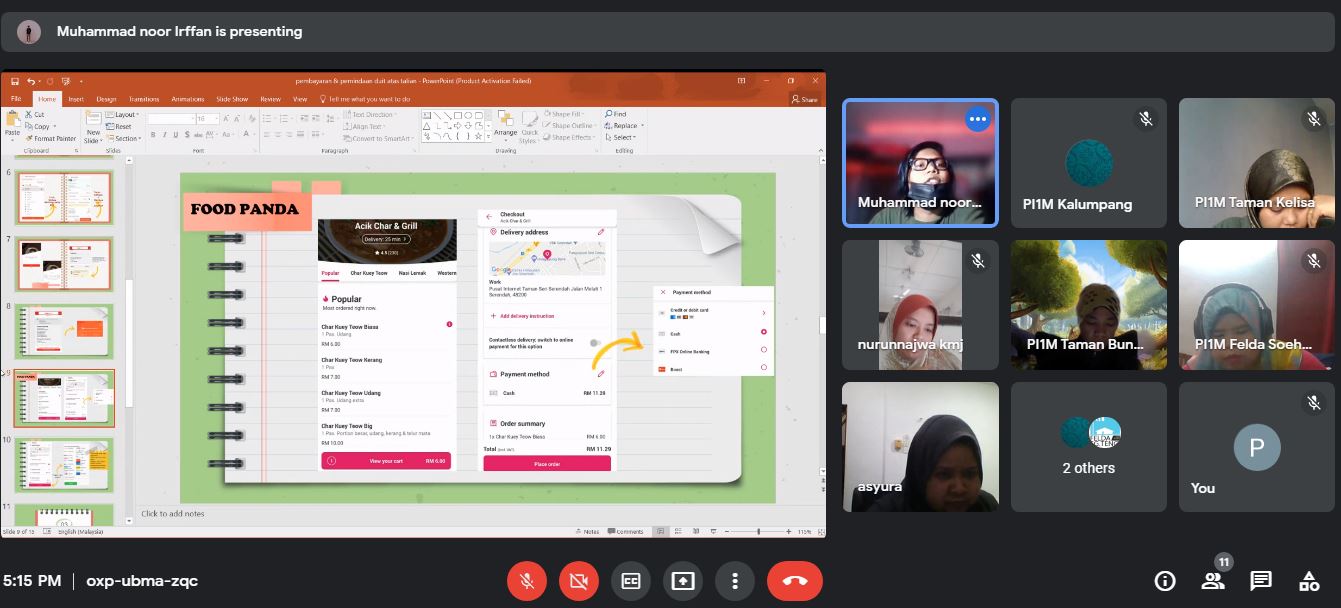Switch to Slide Sorter view in status bar
This screenshot has width=1341, height=608.
(678, 531)
